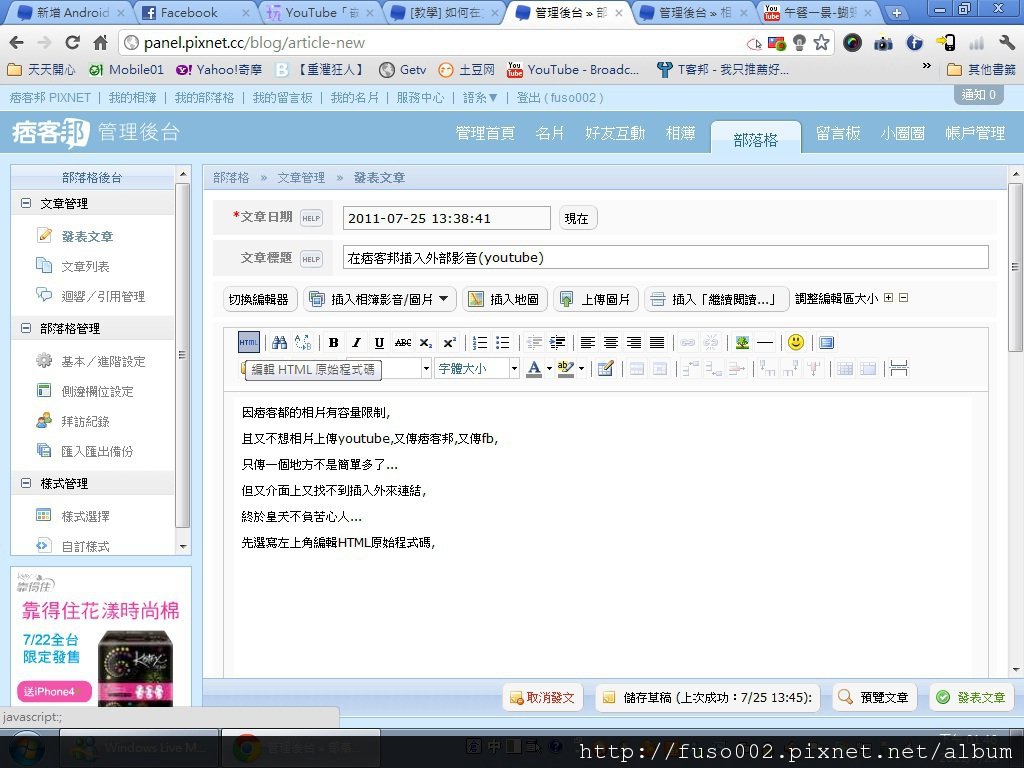Click the 切換編輯器 button
The height and width of the screenshot is (768, 1024).
tap(259, 299)
